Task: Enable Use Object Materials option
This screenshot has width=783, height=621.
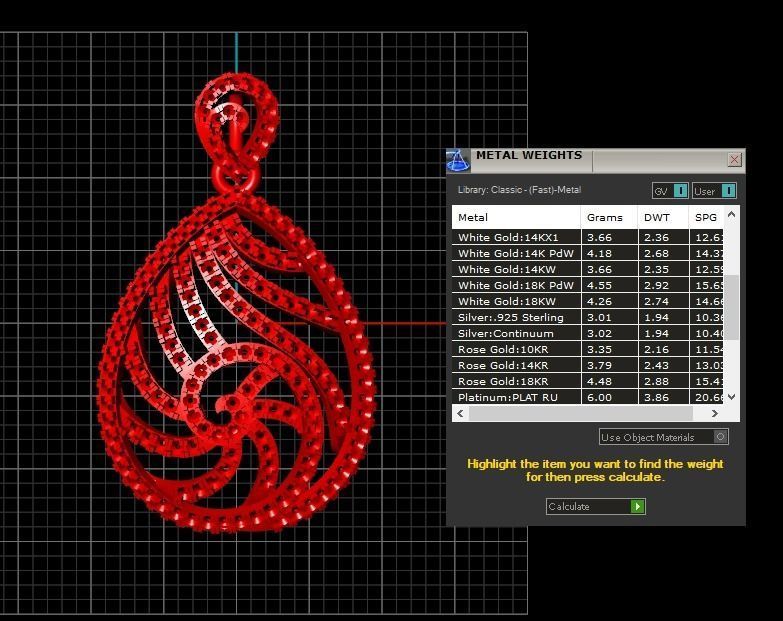Action: (x=664, y=437)
